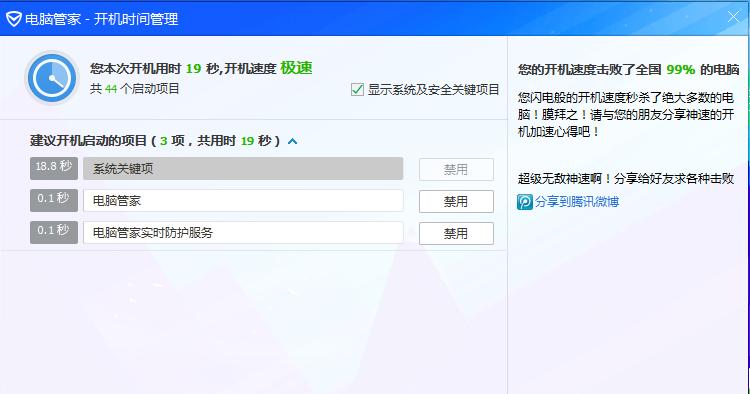750x394 pixels.
Task: Click the 建议开机启动的项目 section heading
Action: pos(155,141)
